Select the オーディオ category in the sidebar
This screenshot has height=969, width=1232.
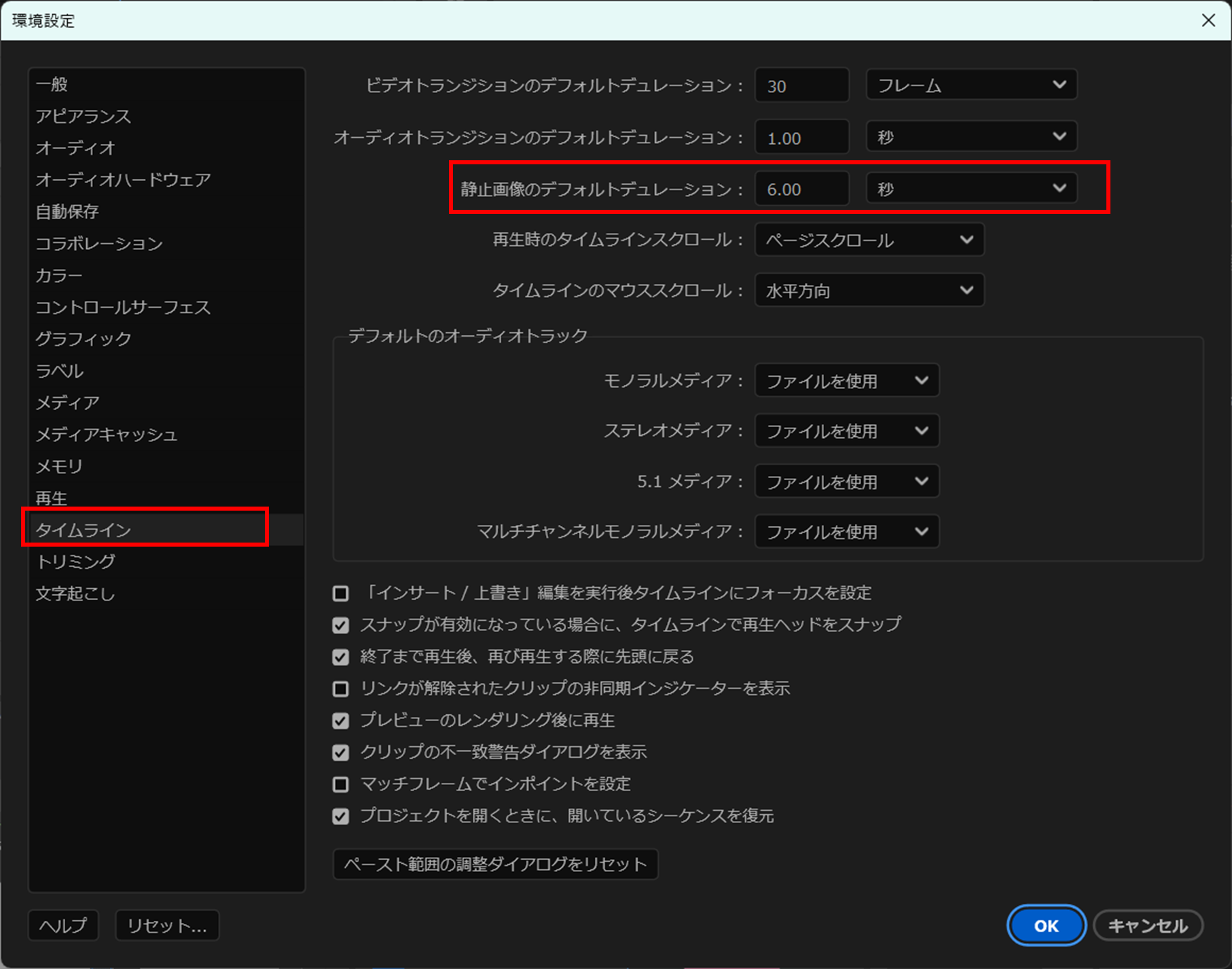[75, 148]
